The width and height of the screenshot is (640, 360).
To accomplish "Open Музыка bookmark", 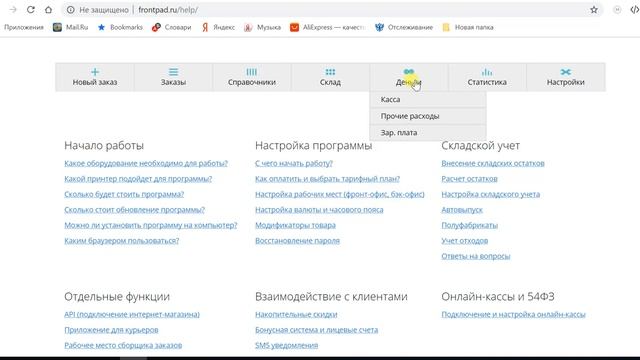I will [262, 27].
